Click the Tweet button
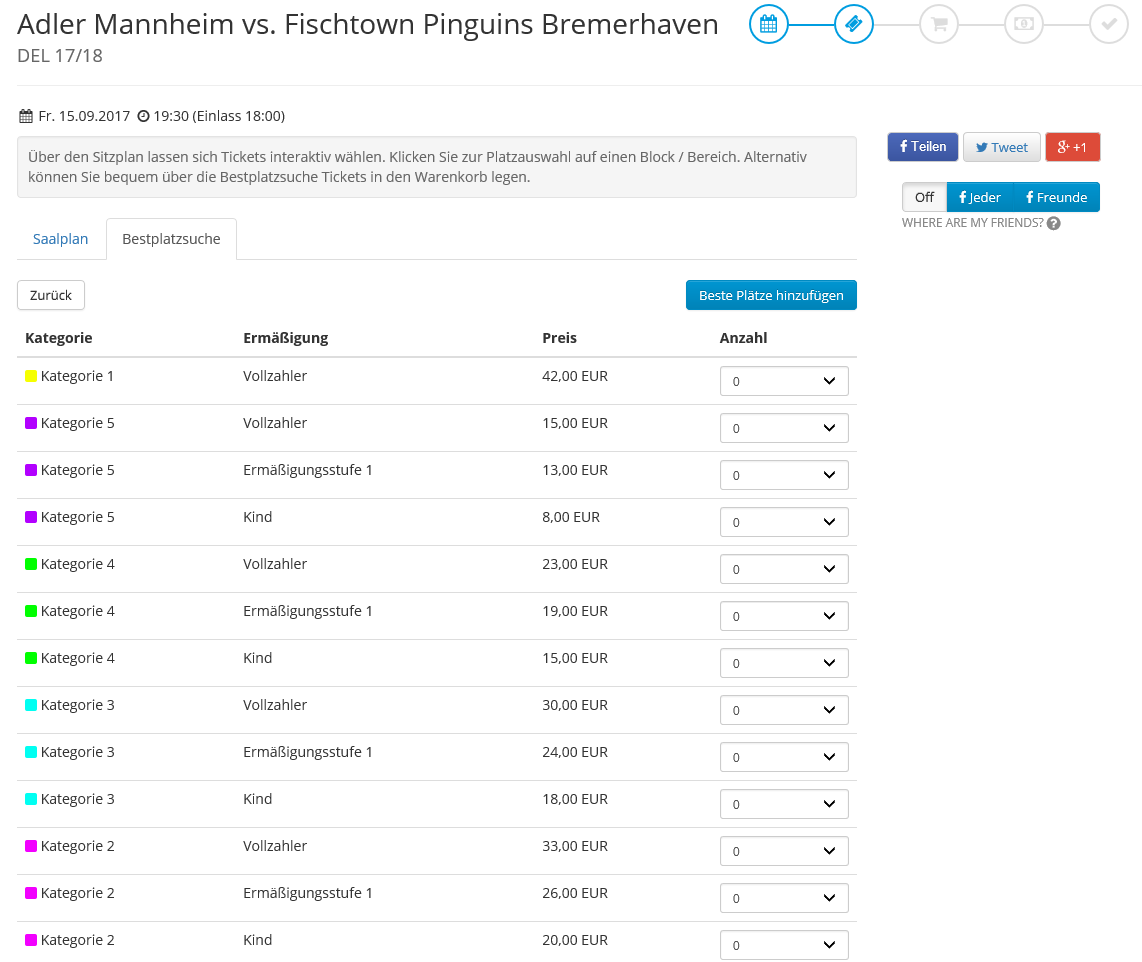Screen dimensions: 1142x962 coord(1001,147)
